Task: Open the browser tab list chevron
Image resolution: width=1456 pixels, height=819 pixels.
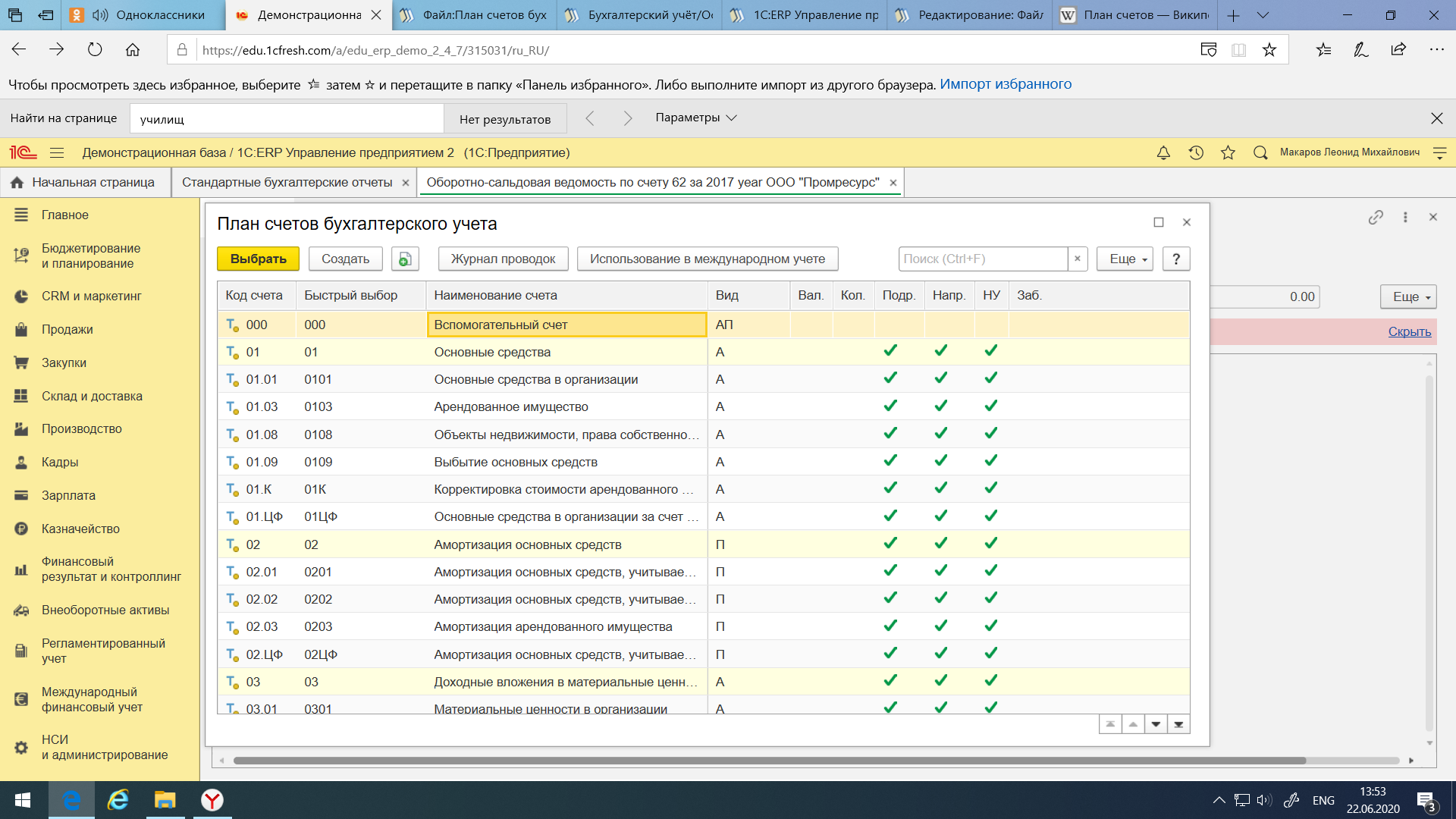Action: pos(1263,15)
